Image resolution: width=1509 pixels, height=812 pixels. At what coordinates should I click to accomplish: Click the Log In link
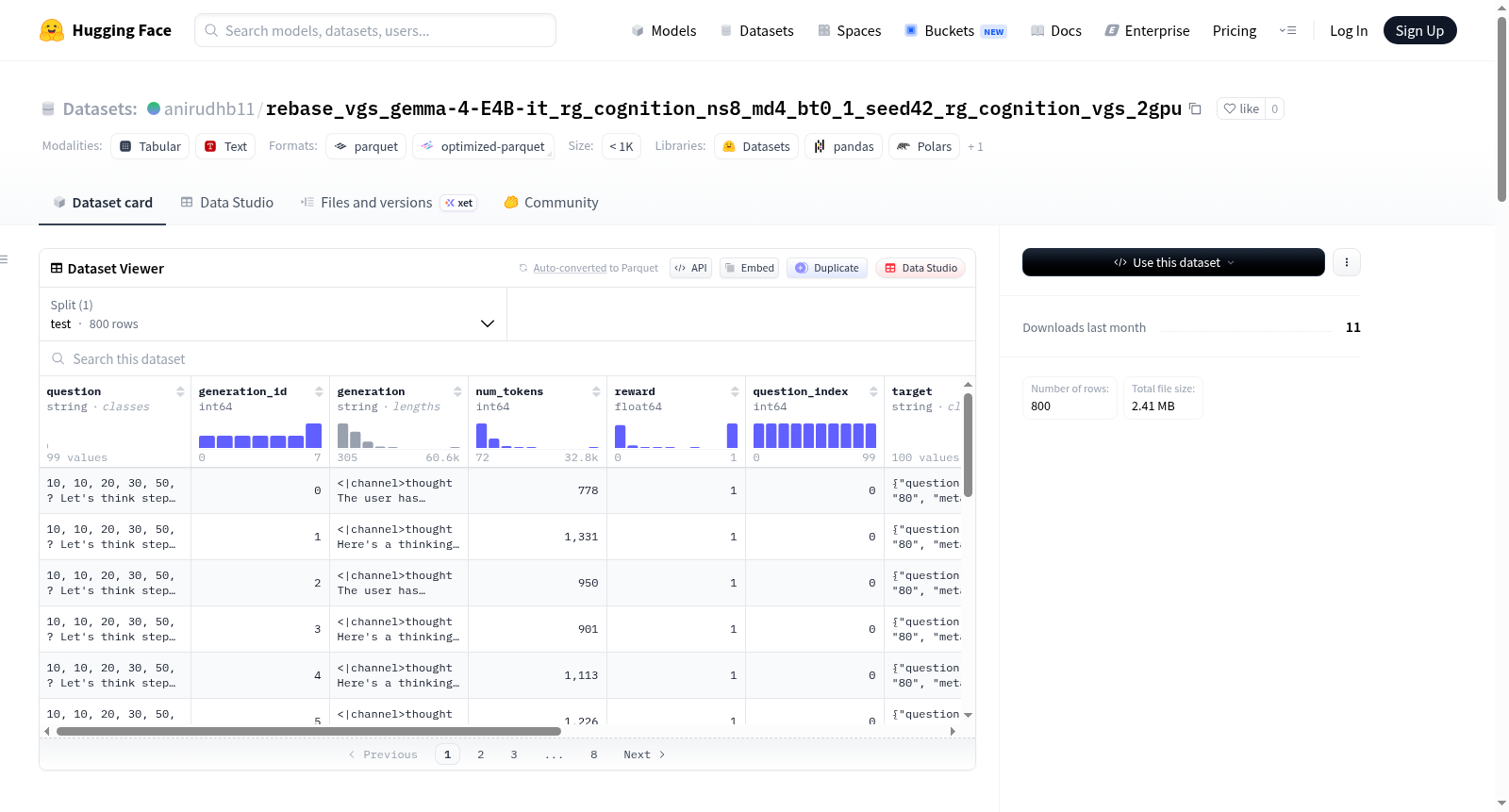point(1349,30)
